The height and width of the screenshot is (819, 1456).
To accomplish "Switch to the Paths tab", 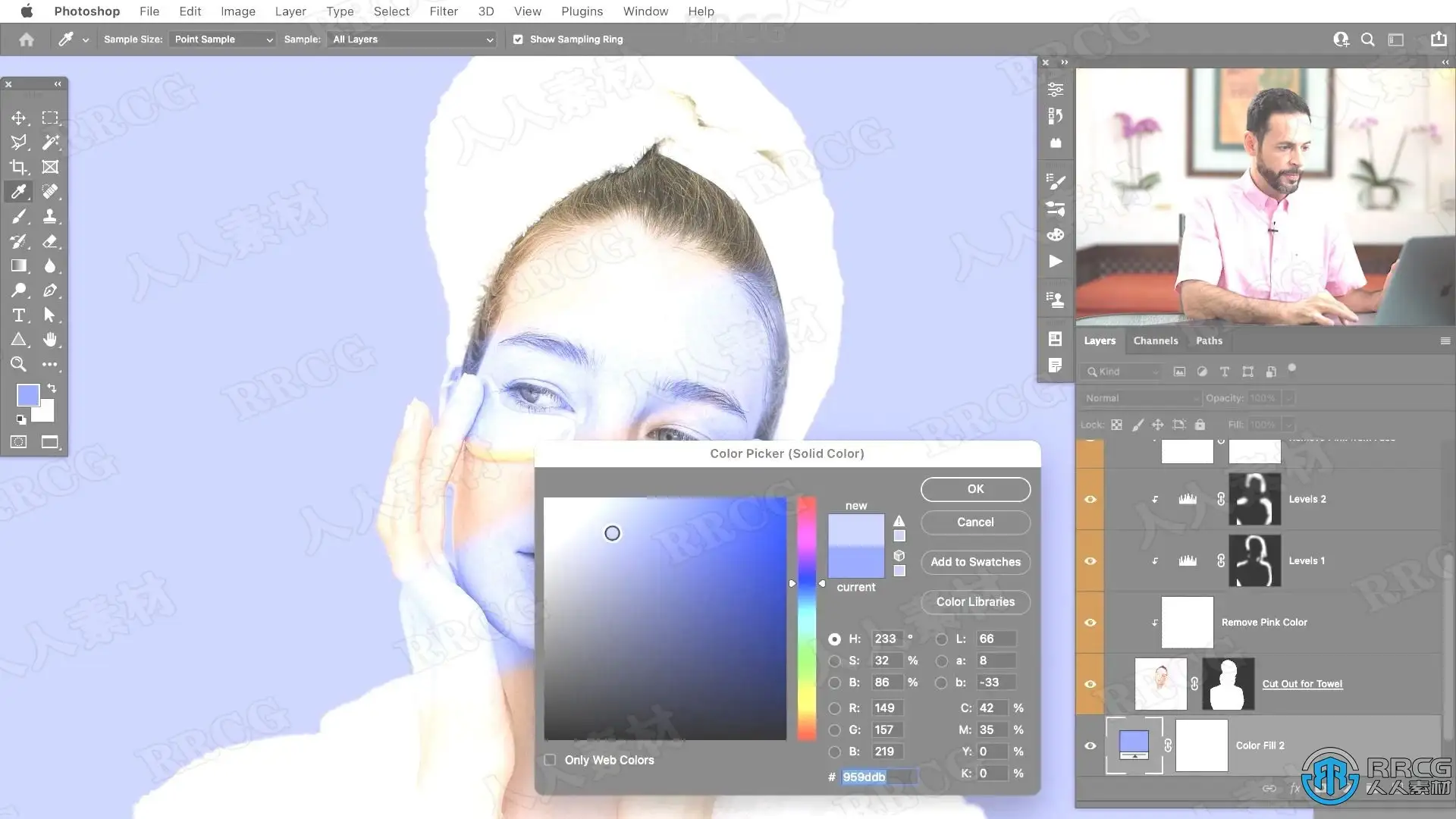I will (1209, 341).
